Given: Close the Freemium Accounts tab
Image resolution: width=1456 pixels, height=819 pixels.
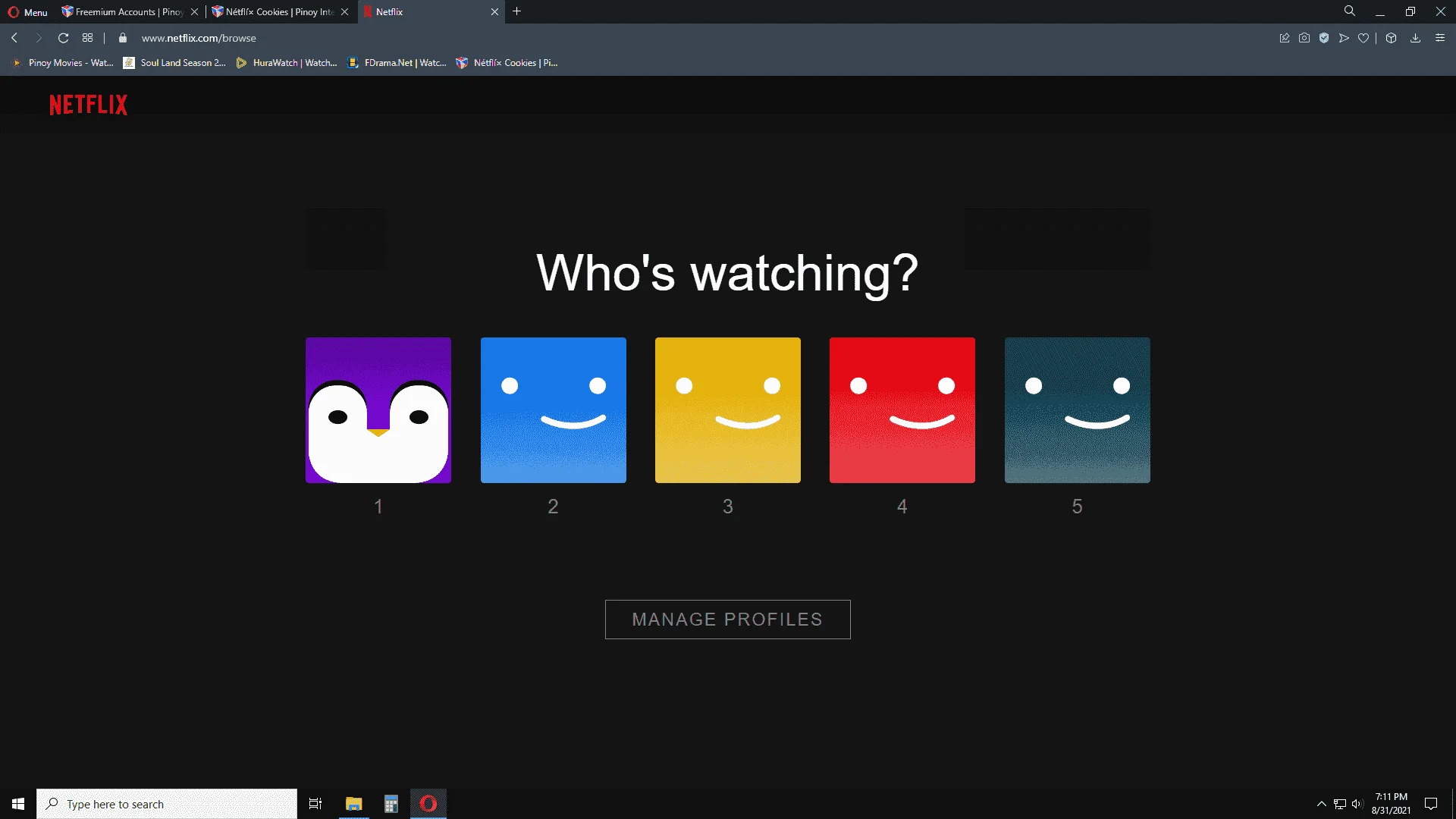Looking at the screenshot, I should click(x=195, y=12).
